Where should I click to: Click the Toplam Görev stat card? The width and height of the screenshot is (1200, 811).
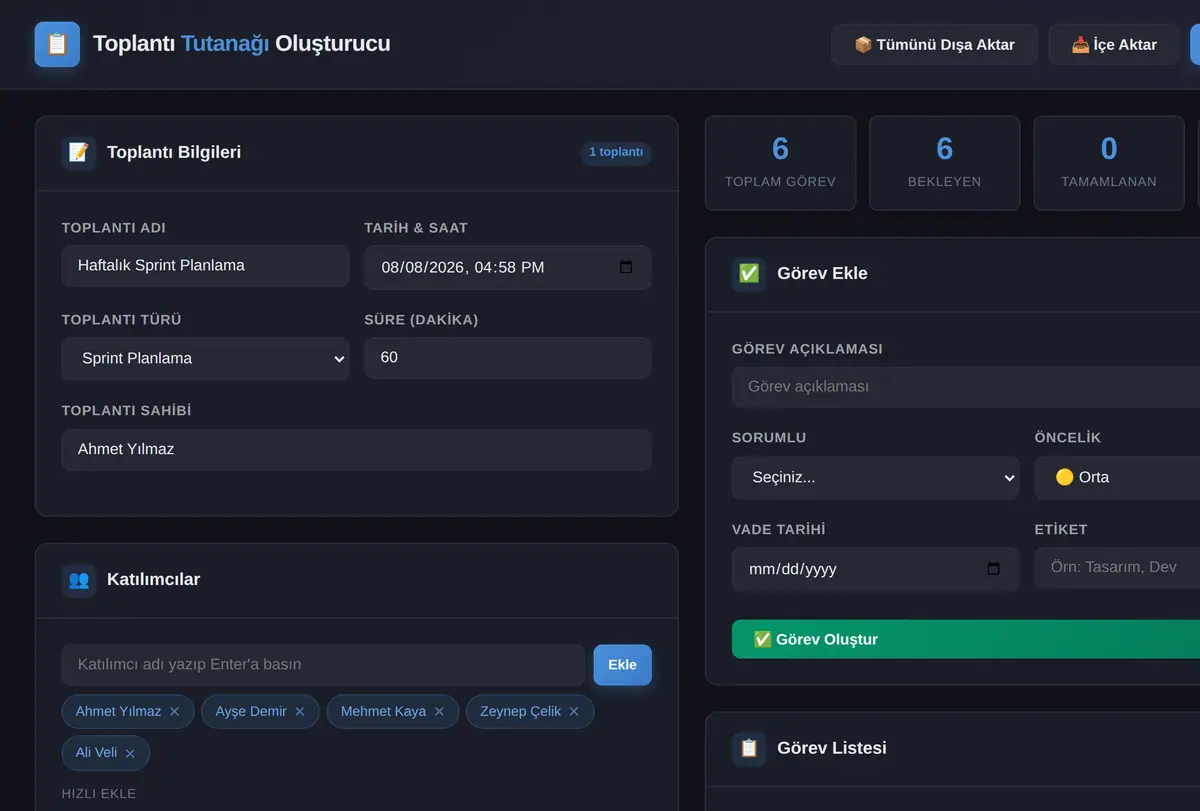(x=781, y=163)
